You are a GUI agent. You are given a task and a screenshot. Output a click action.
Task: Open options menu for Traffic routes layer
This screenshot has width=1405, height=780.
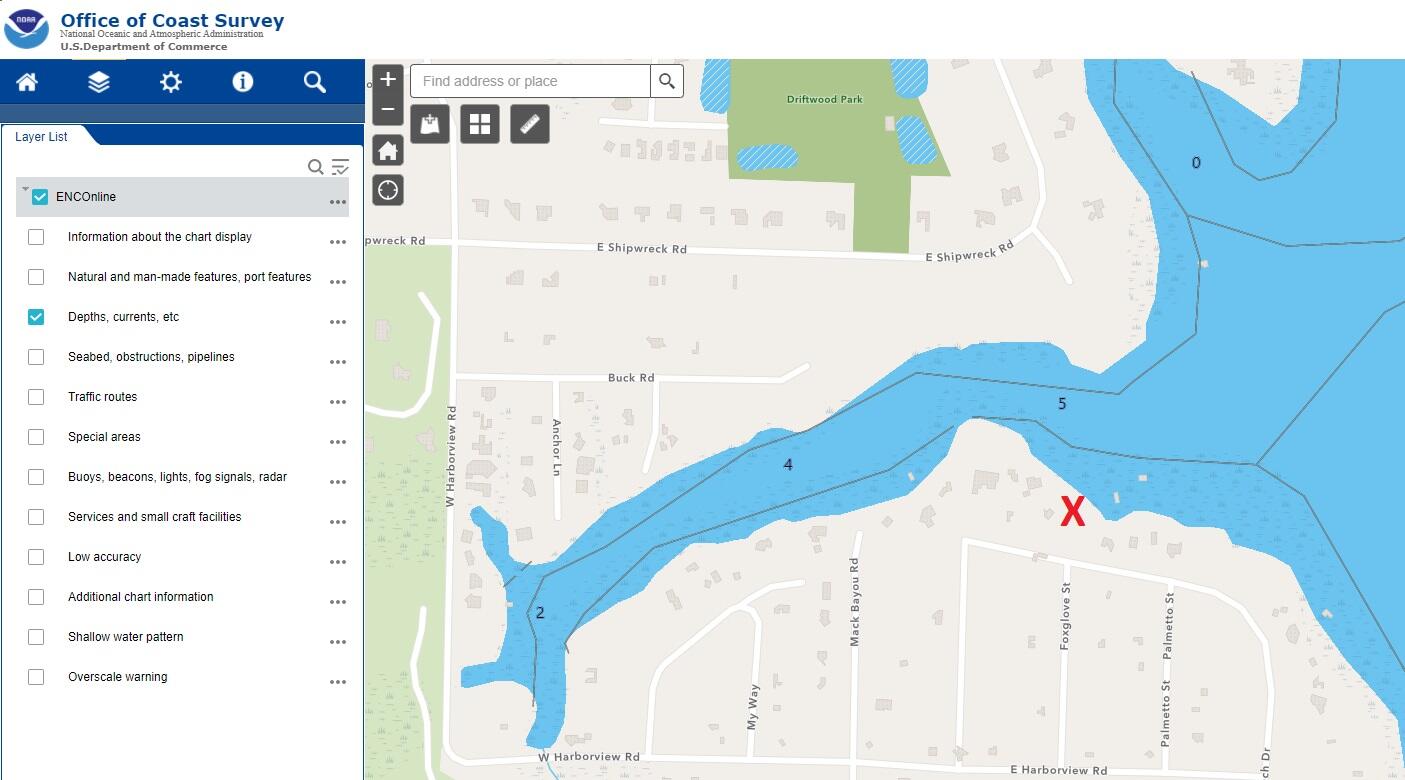(338, 402)
